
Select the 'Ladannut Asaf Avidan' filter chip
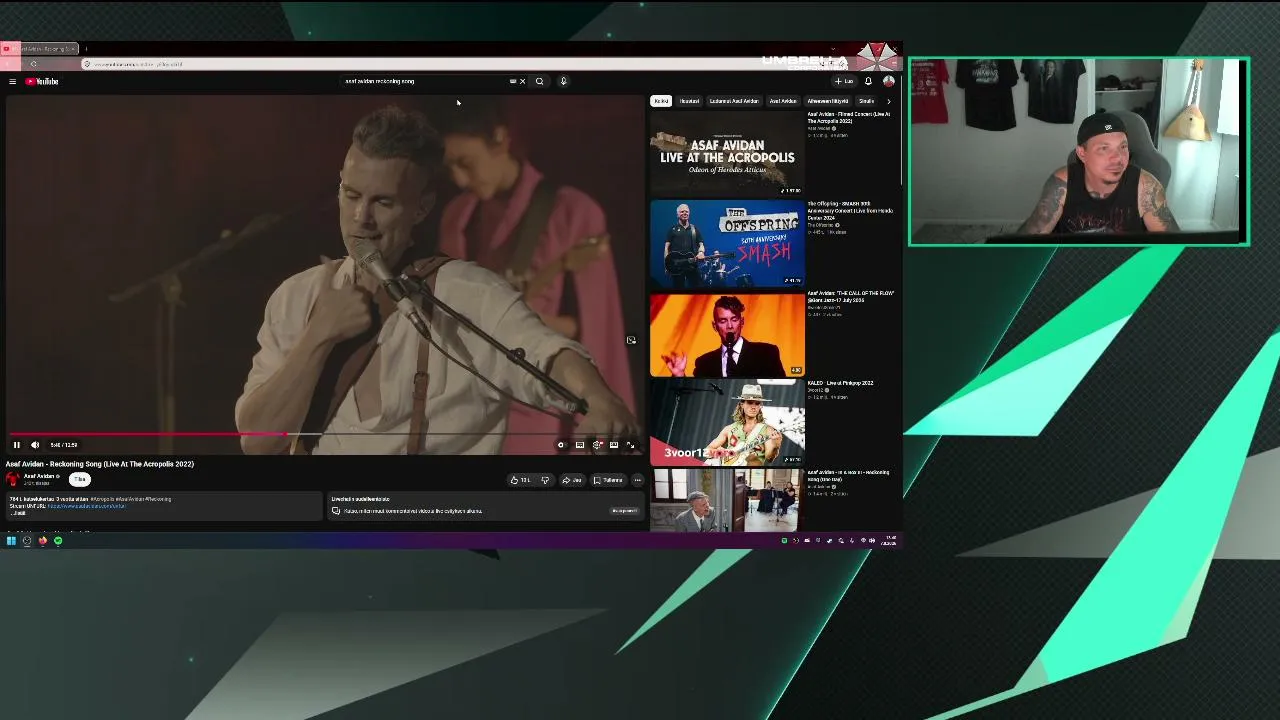[734, 101]
